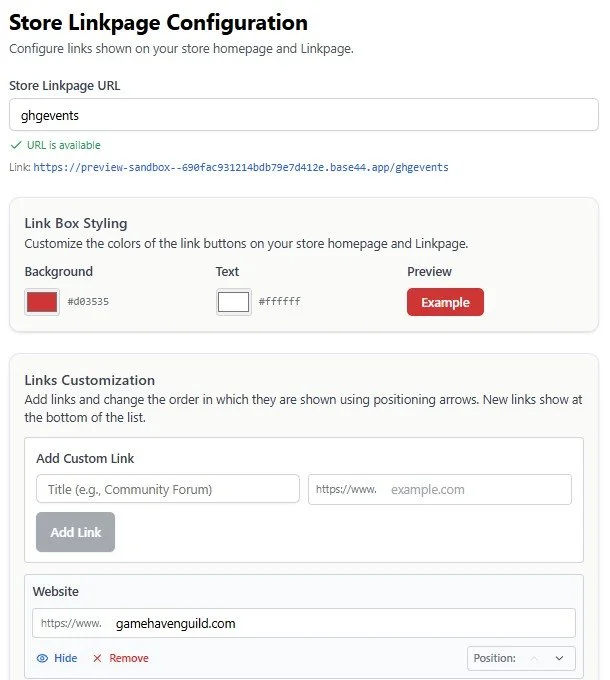
Task: Click the Links Customization section heading
Action: coord(90,380)
